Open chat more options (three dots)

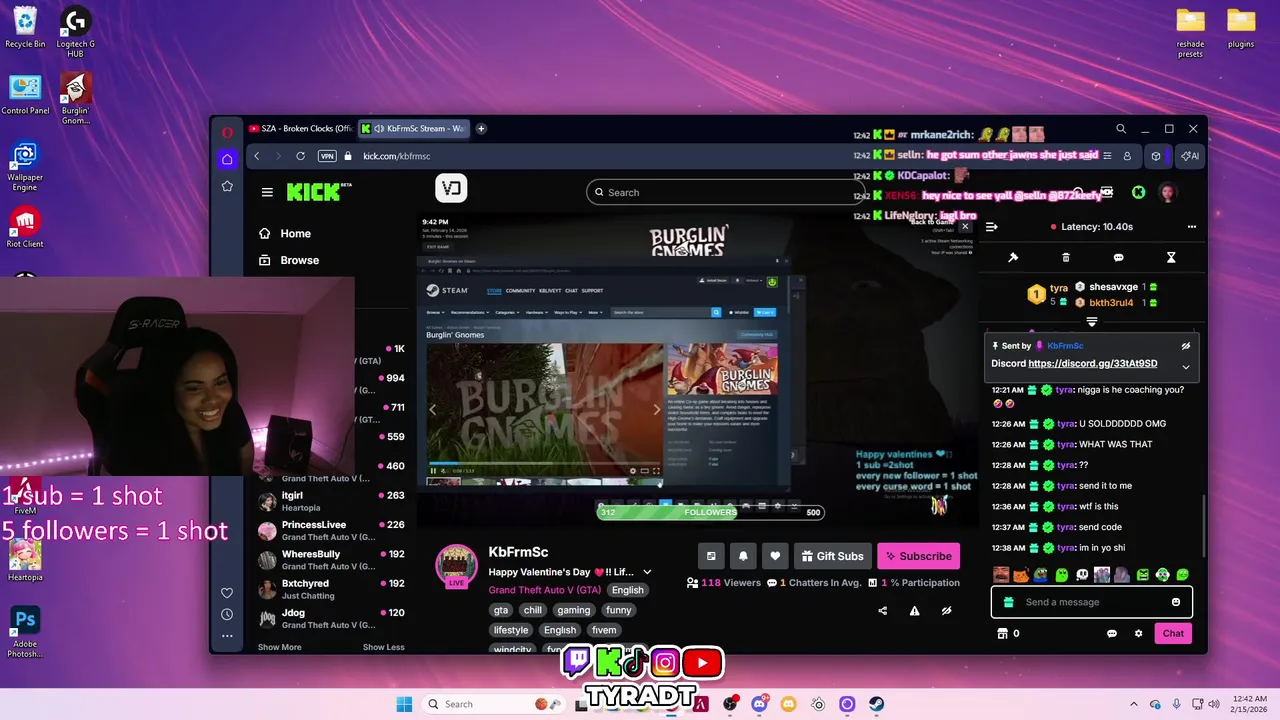1191,227
